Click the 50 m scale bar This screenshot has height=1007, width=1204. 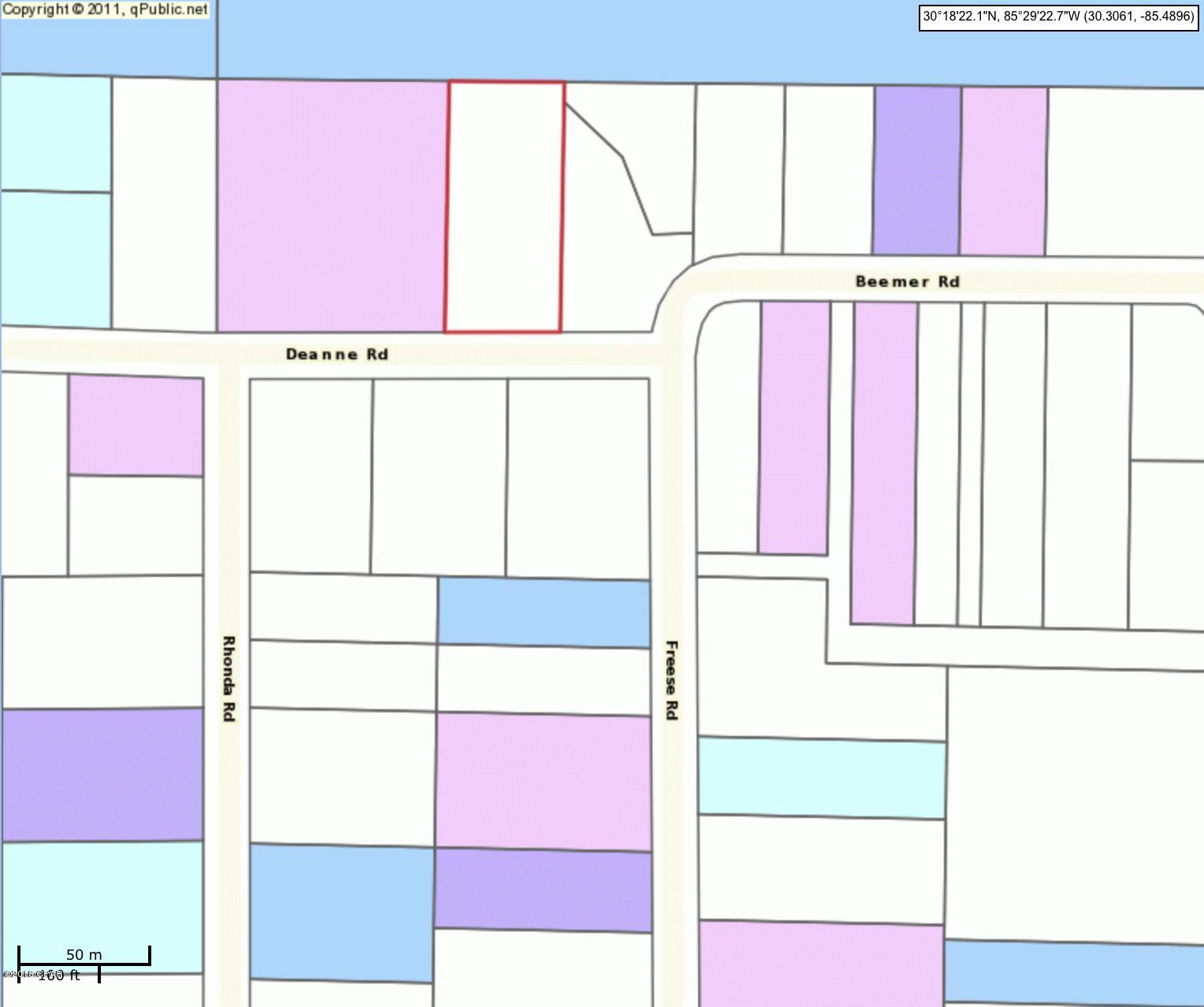tap(84, 957)
